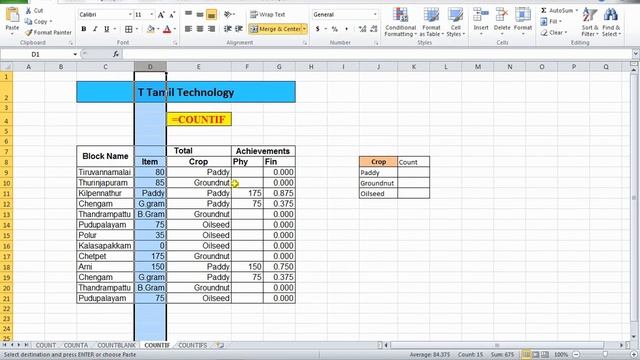Open Find & Select menu
Screen dimensions: 640x360
(x=611, y=22)
